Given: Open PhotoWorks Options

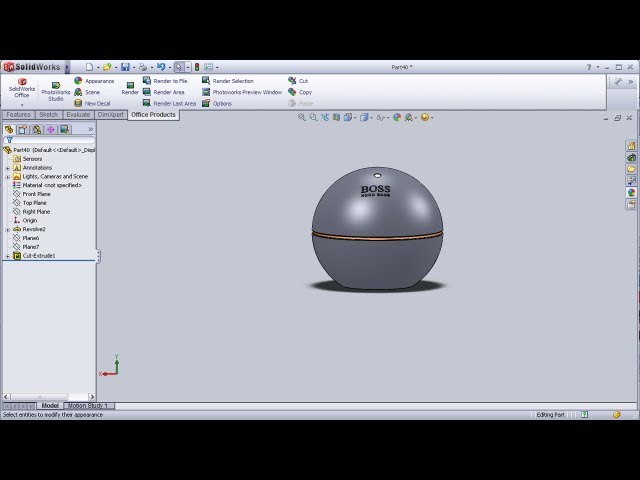Looking at the screenshot, I should (x=217, y=103).
